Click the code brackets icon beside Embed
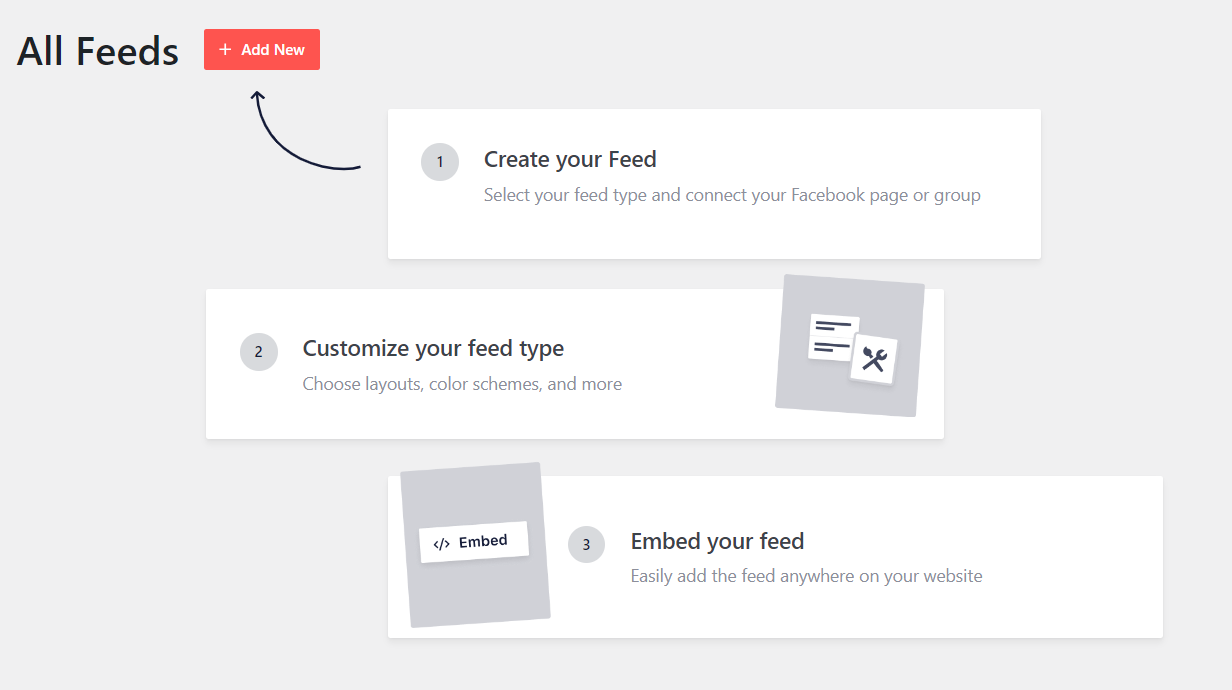 [x=442, y=545]
